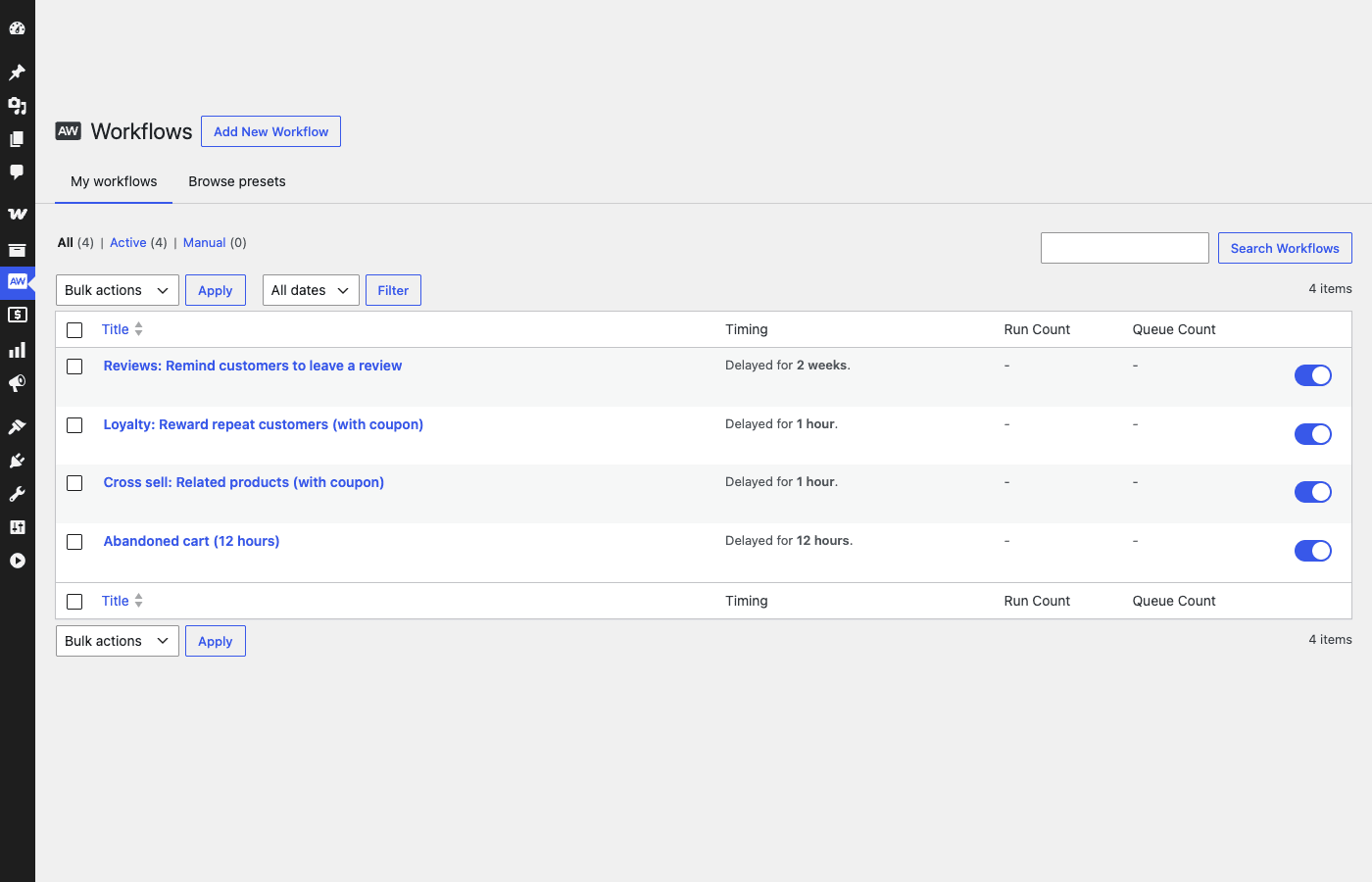Open Analytics bar chart icon

[x=17, y=350]
